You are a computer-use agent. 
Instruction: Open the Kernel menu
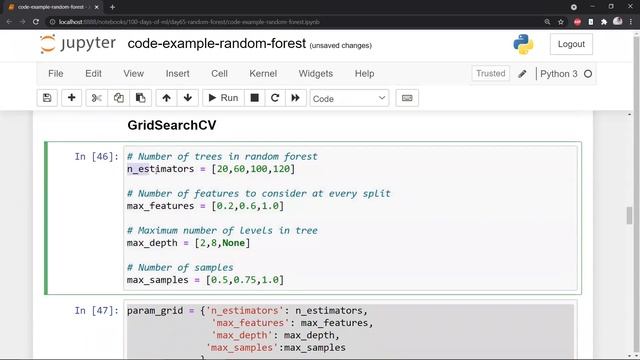(263, 73)
